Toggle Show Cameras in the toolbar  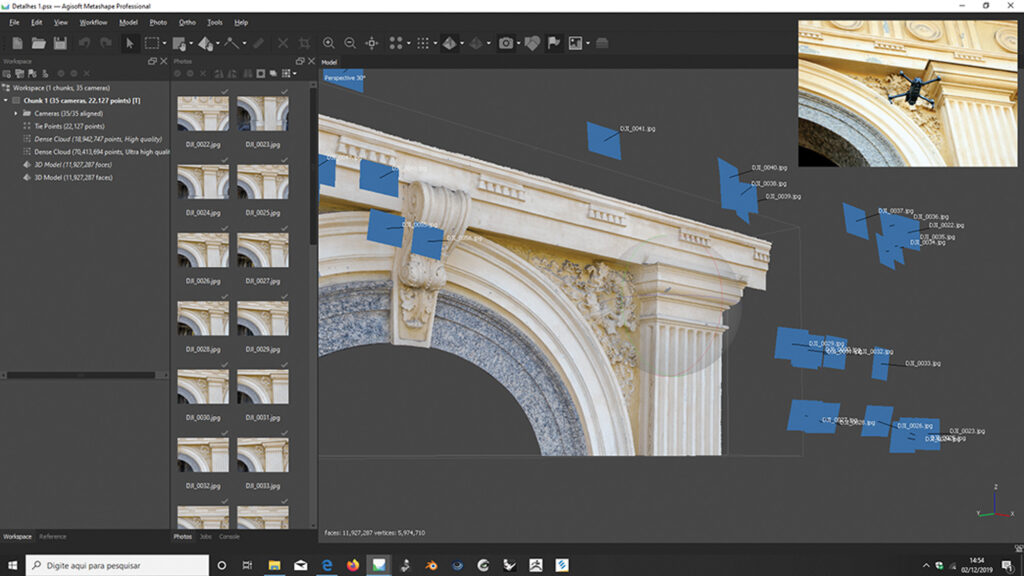[x=505, y=43]
